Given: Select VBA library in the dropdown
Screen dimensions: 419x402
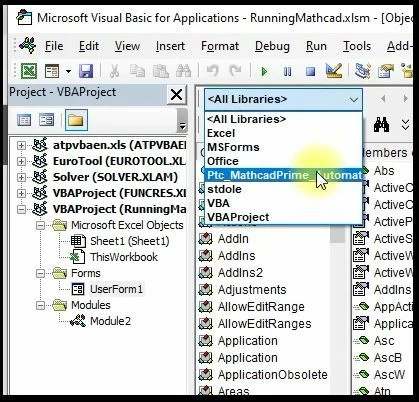Looking at the screenshot, I should pos(283,203).
